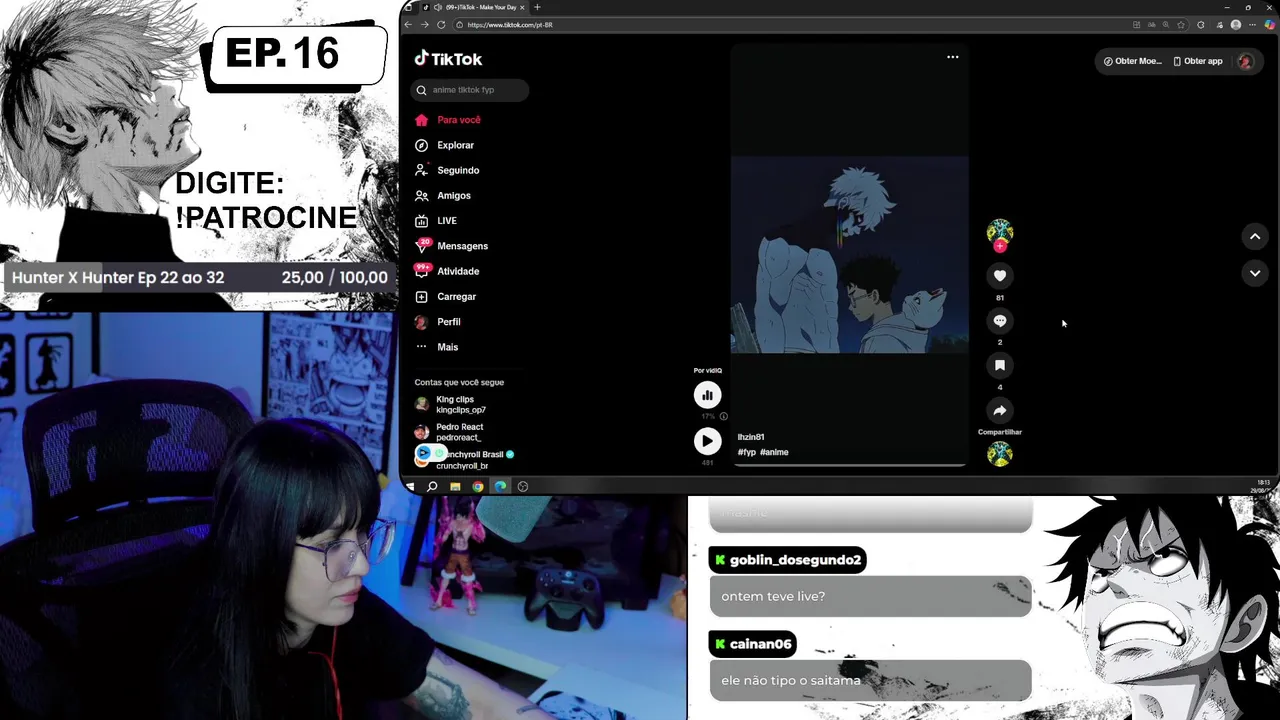Viewport: 1280px width, 720px height.
Task: Open the OBS taskbar icon
Action: tap(523, 486)
